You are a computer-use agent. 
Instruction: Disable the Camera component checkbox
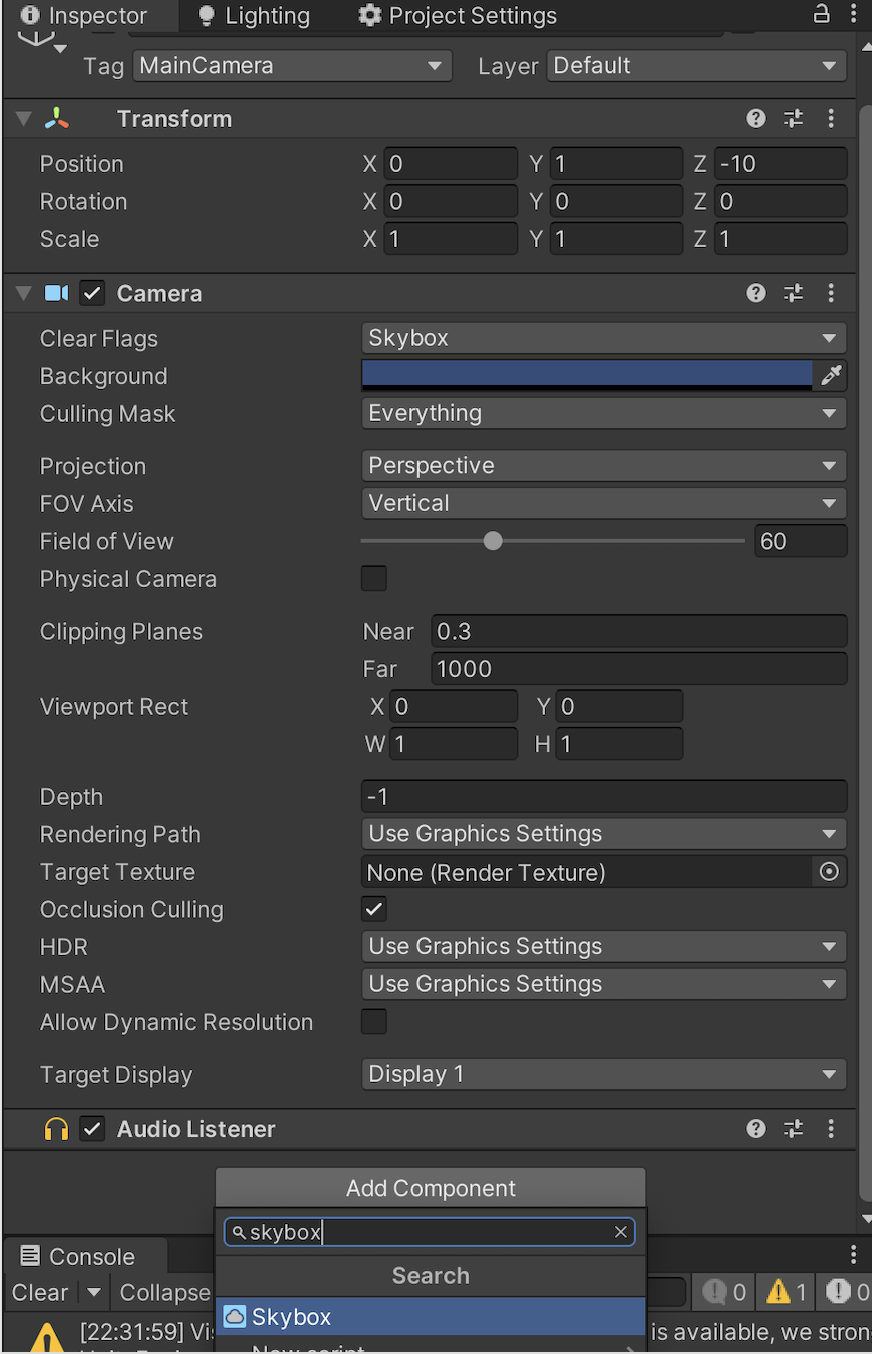click(93, 293)
